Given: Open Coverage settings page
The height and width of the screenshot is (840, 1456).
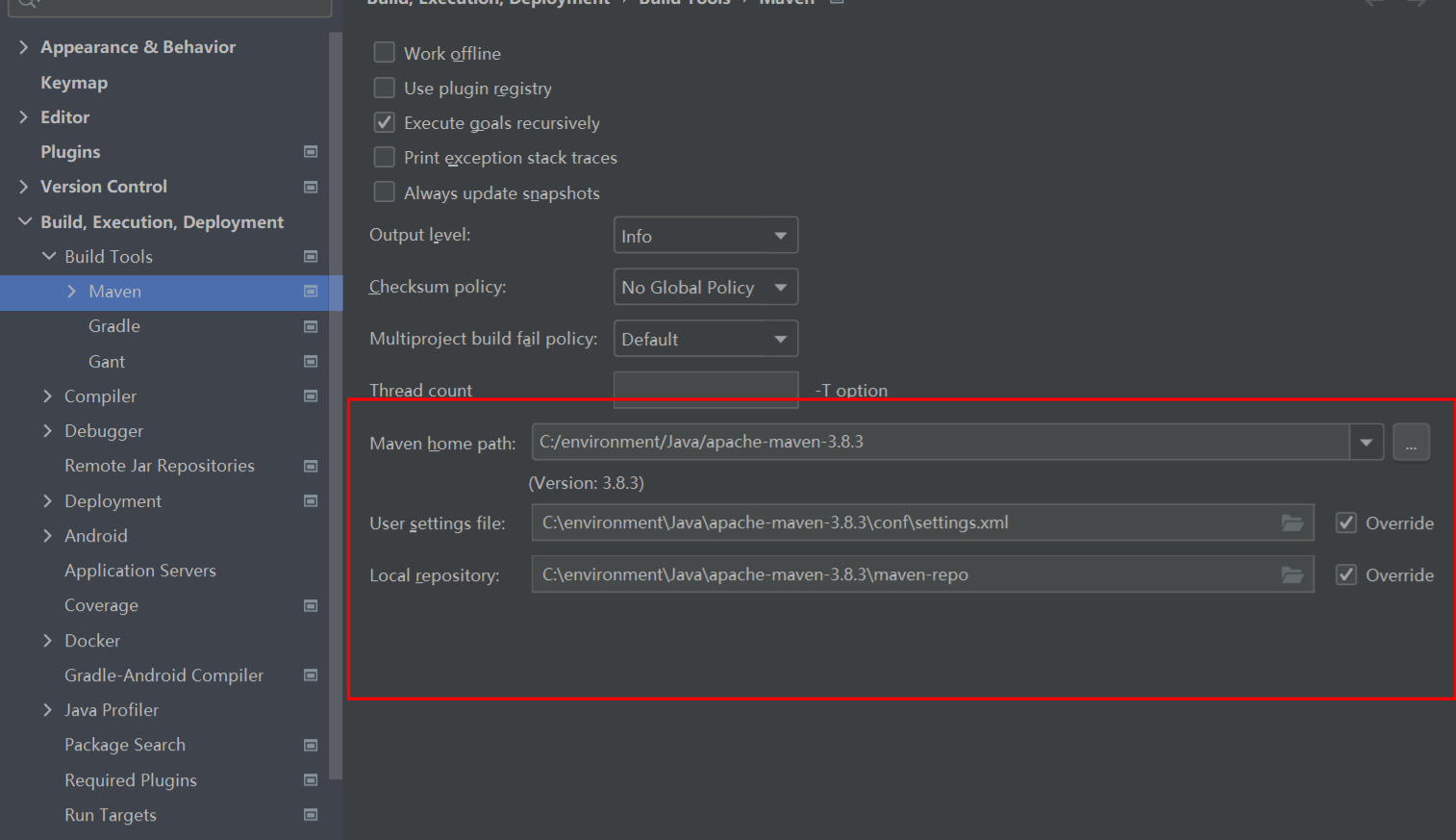Looking at the screenshot, I should point(101,605).
